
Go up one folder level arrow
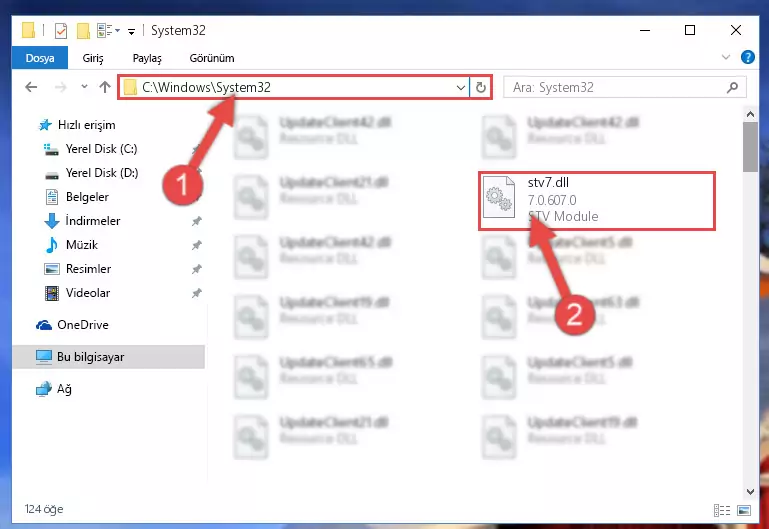click(104, 87)
